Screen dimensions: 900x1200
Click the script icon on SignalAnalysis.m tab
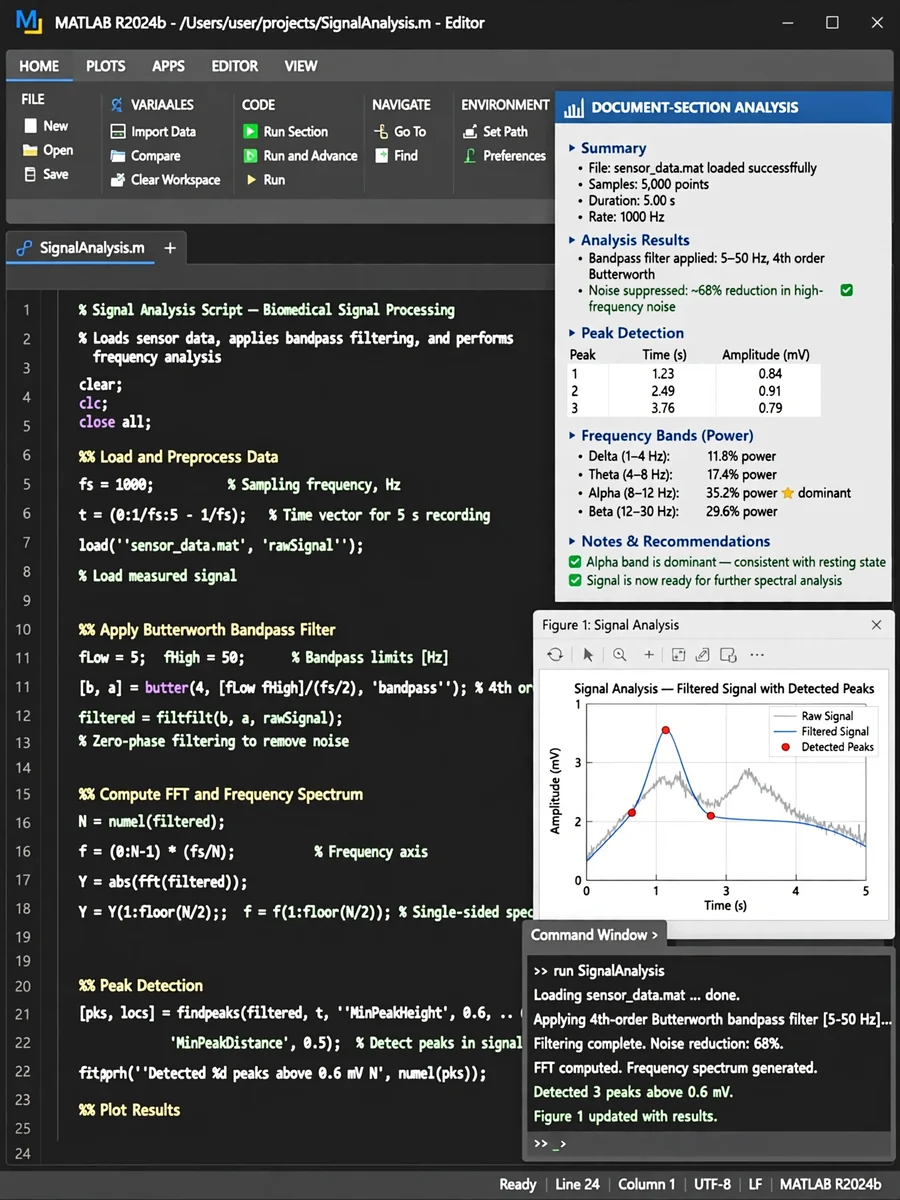[x=25, y=248]
